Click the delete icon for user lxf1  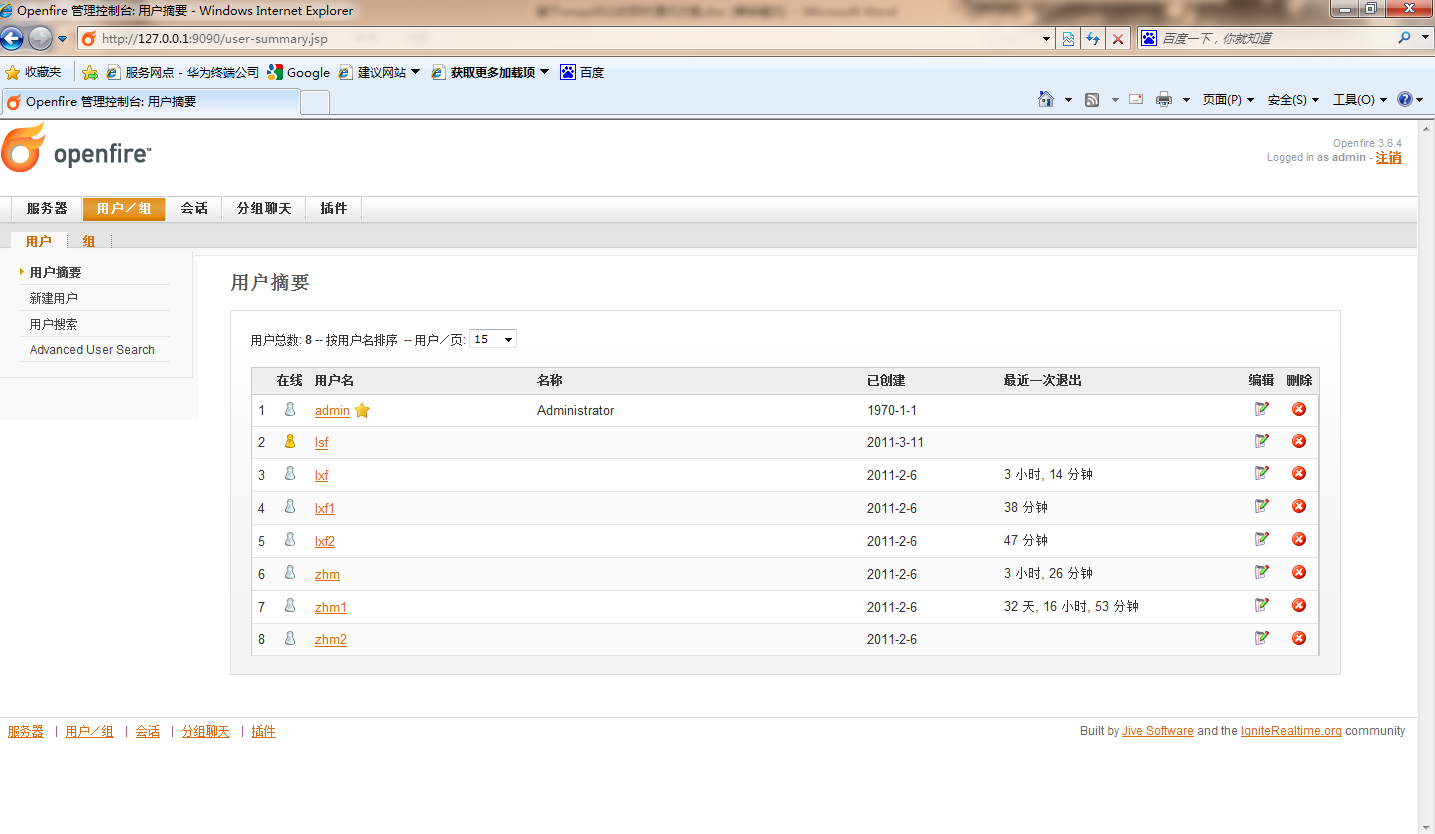click(x=1299, y=506)
